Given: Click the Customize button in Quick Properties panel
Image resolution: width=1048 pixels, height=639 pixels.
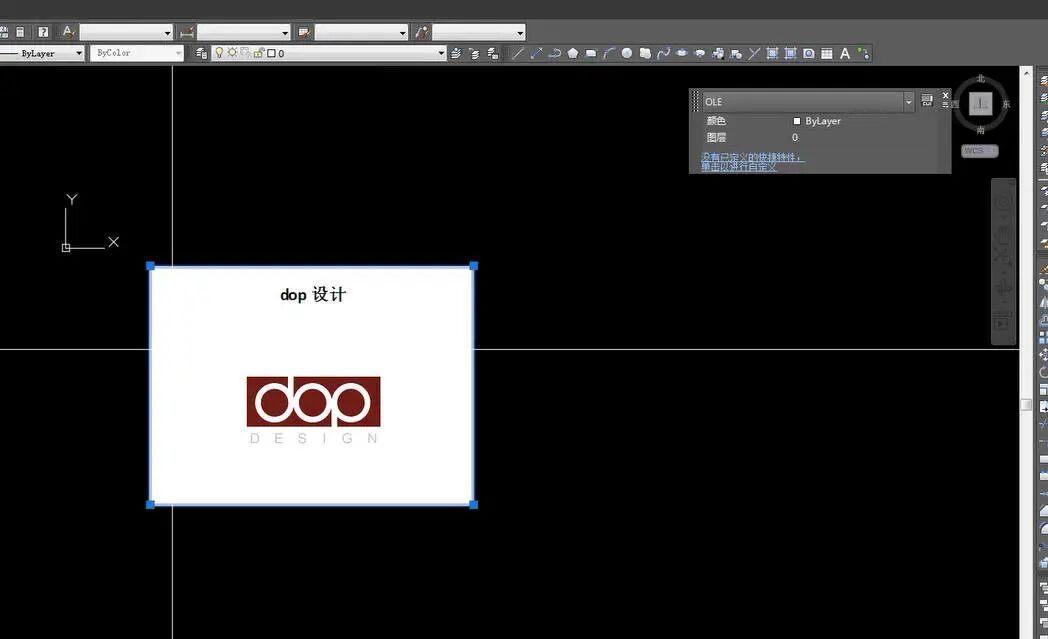Looking at the screenshot, I should [927, 100].
